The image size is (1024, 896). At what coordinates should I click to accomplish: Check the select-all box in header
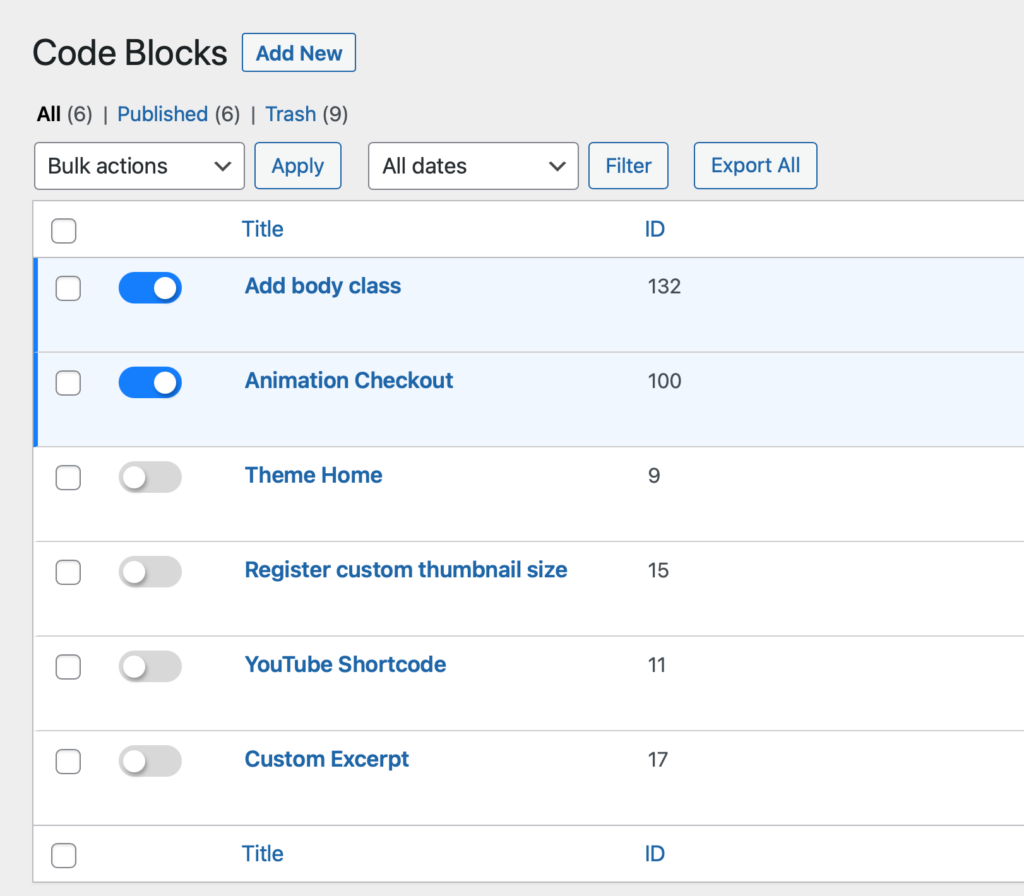point(64,231)
